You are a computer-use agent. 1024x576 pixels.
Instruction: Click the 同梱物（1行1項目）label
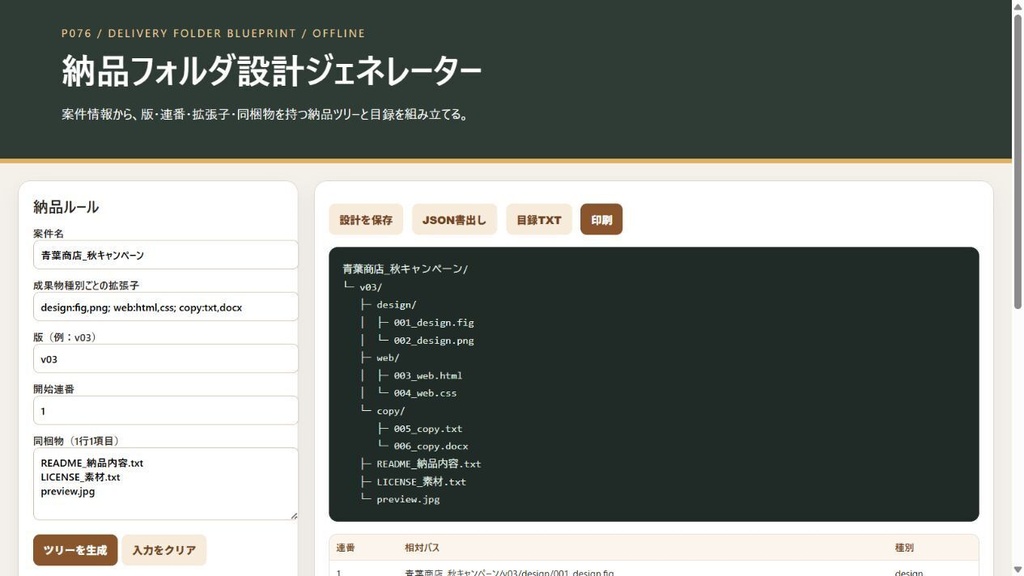(x=77, y=441)
